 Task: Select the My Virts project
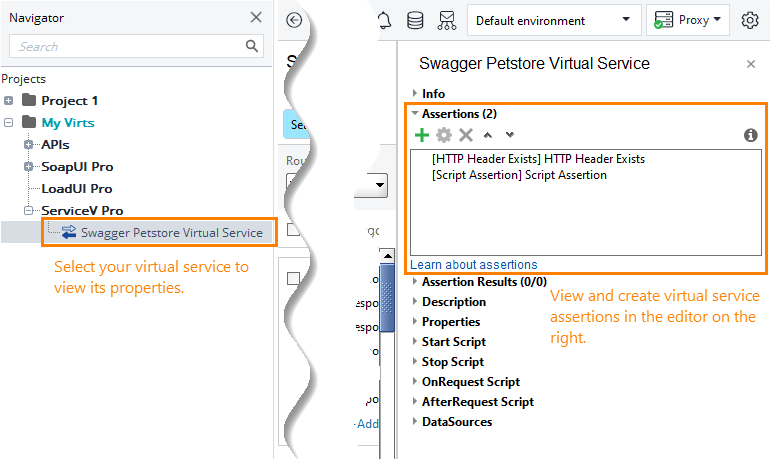click(x=68, y=122)
